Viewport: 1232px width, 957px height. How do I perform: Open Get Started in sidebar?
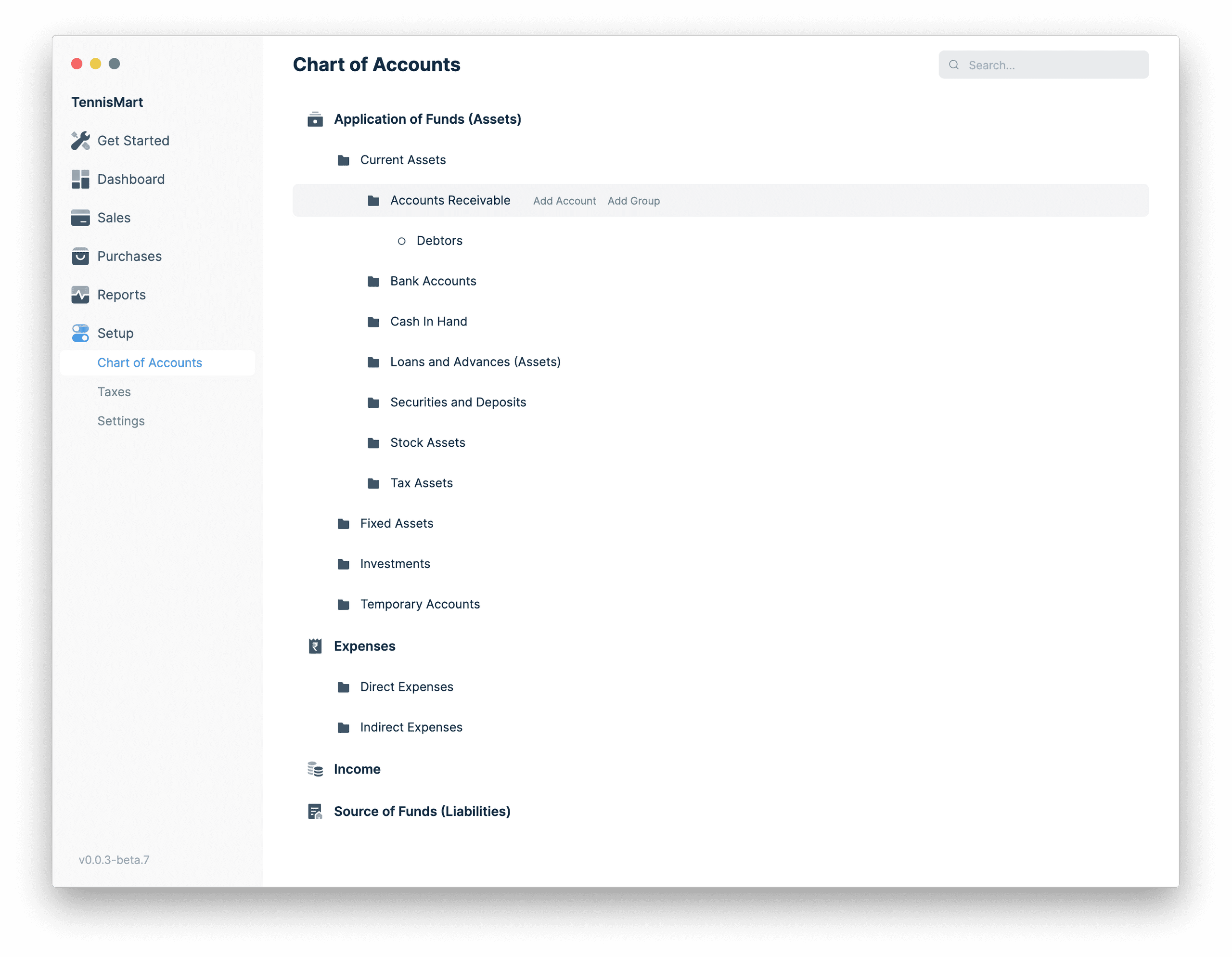pos(133,141)
